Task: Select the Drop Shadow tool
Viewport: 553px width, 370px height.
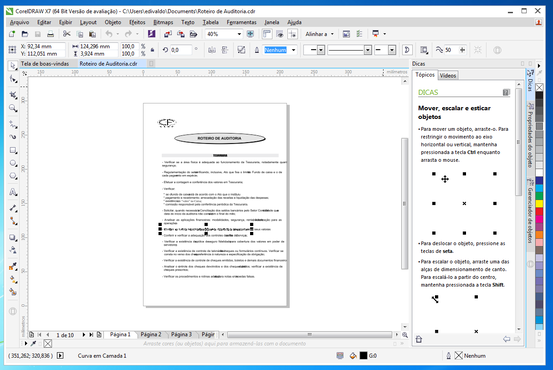Action: (13, 237)
